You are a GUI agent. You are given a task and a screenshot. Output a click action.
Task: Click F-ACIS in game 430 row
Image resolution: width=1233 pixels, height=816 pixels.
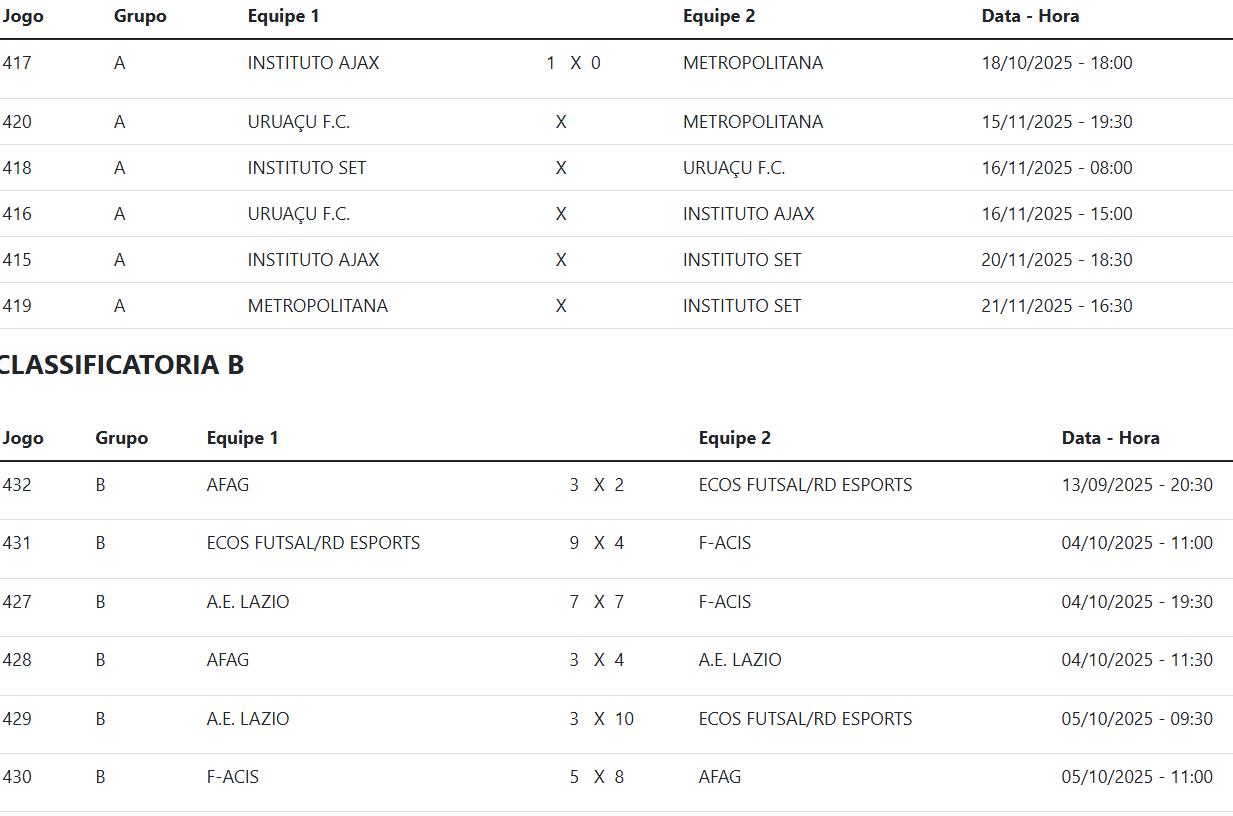pos(232,777)
